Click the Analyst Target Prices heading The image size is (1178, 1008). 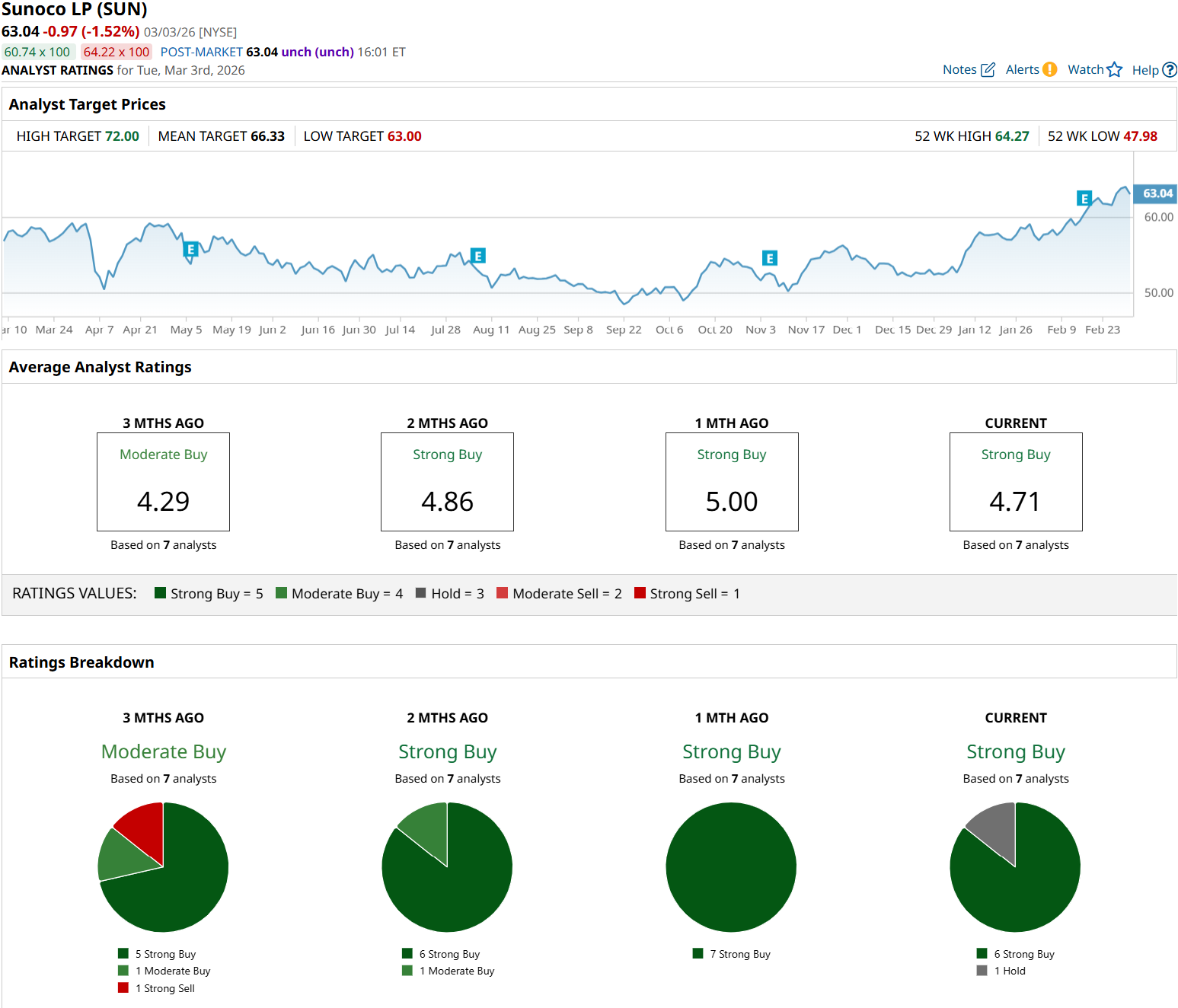click(88, 104)
